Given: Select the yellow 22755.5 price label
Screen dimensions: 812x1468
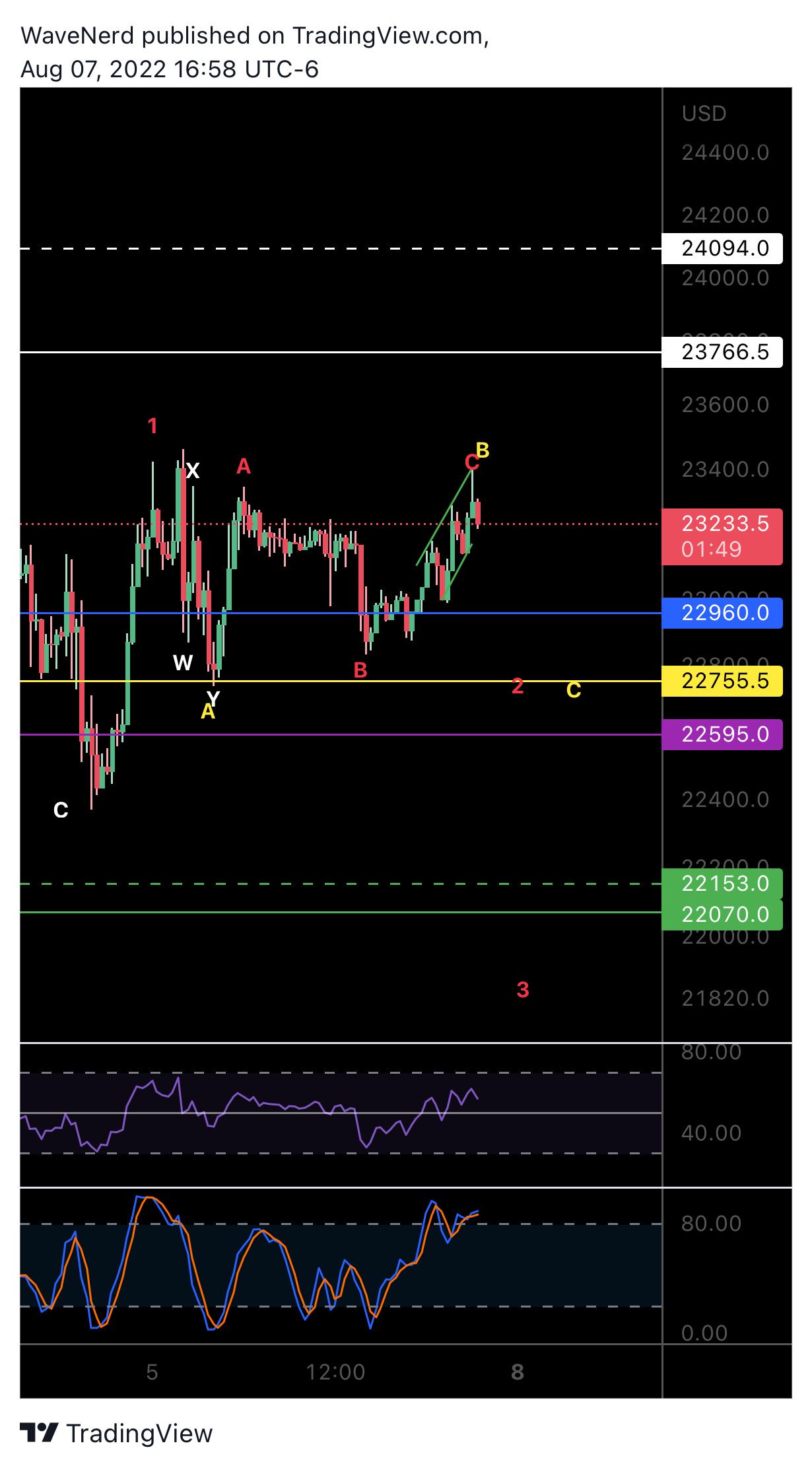Looking at the screenshot, I should [722, 681].
